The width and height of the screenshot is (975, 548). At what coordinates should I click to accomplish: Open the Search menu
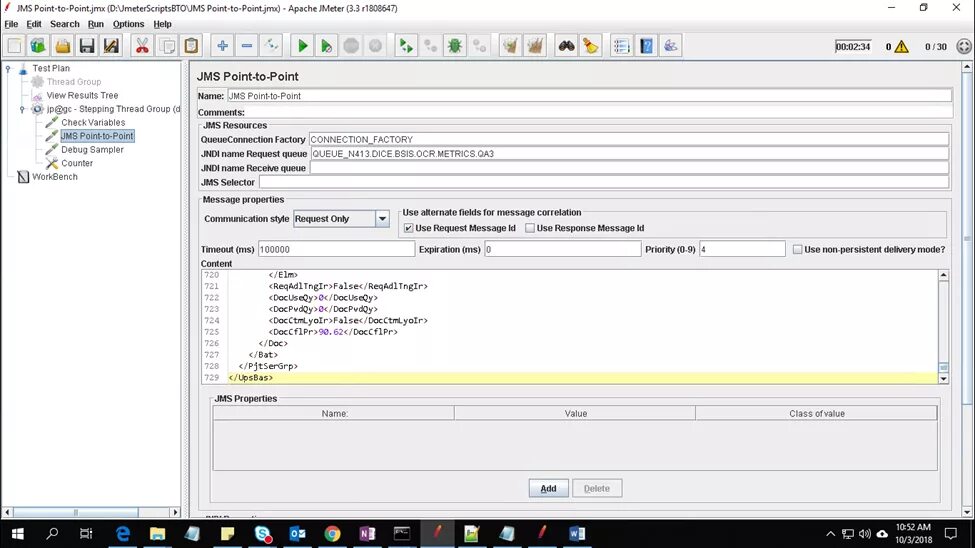[65, 24]
